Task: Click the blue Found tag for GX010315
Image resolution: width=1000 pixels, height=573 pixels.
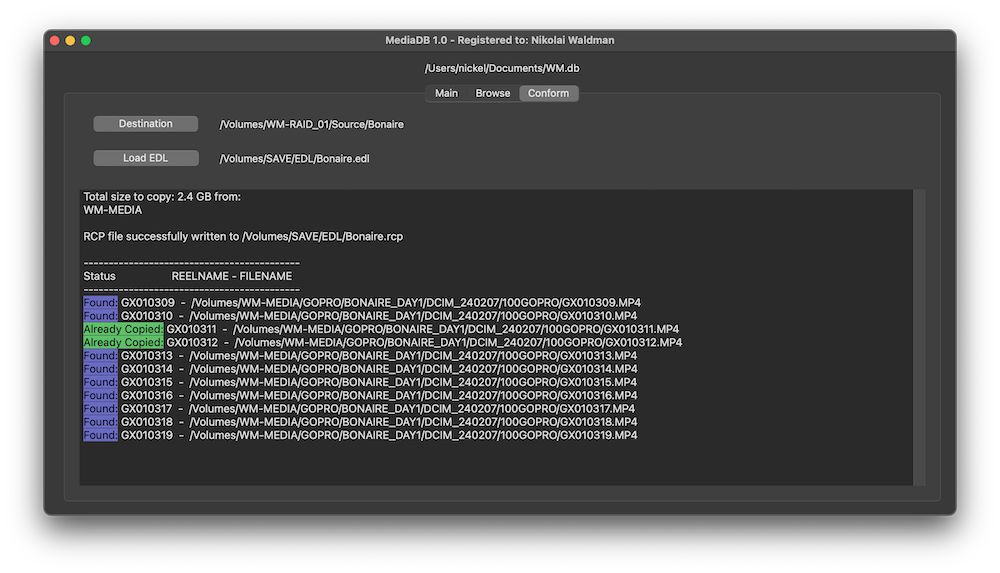Action: click(x=100, y=382)
